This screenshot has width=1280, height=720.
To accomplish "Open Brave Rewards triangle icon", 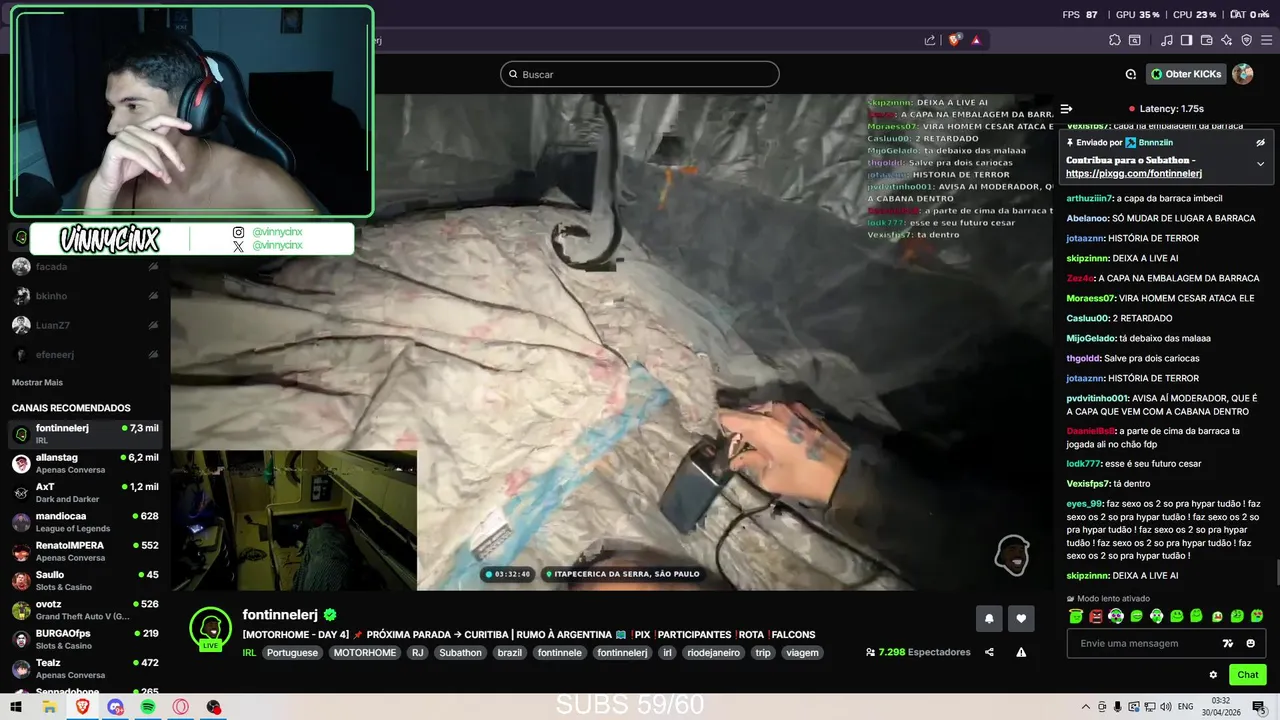I will 976,40.
